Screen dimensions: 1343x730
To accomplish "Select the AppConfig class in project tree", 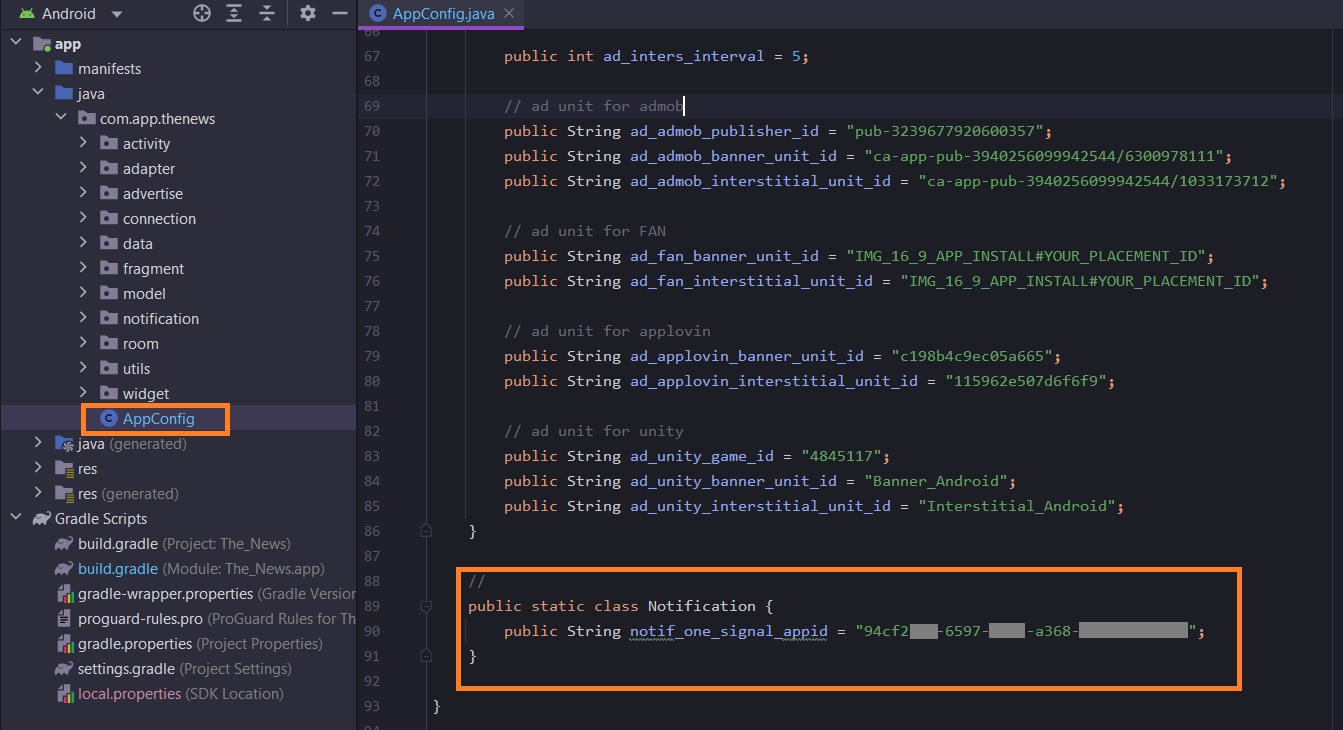I will click(158, 419).
